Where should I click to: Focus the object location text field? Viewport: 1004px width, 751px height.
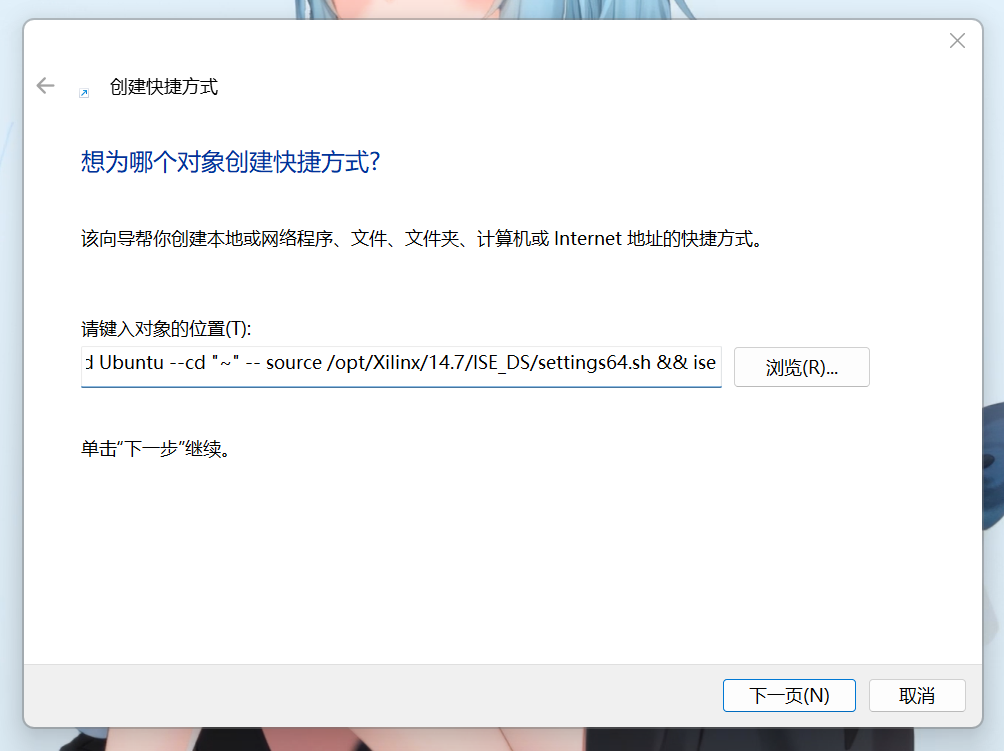[401, 367]
